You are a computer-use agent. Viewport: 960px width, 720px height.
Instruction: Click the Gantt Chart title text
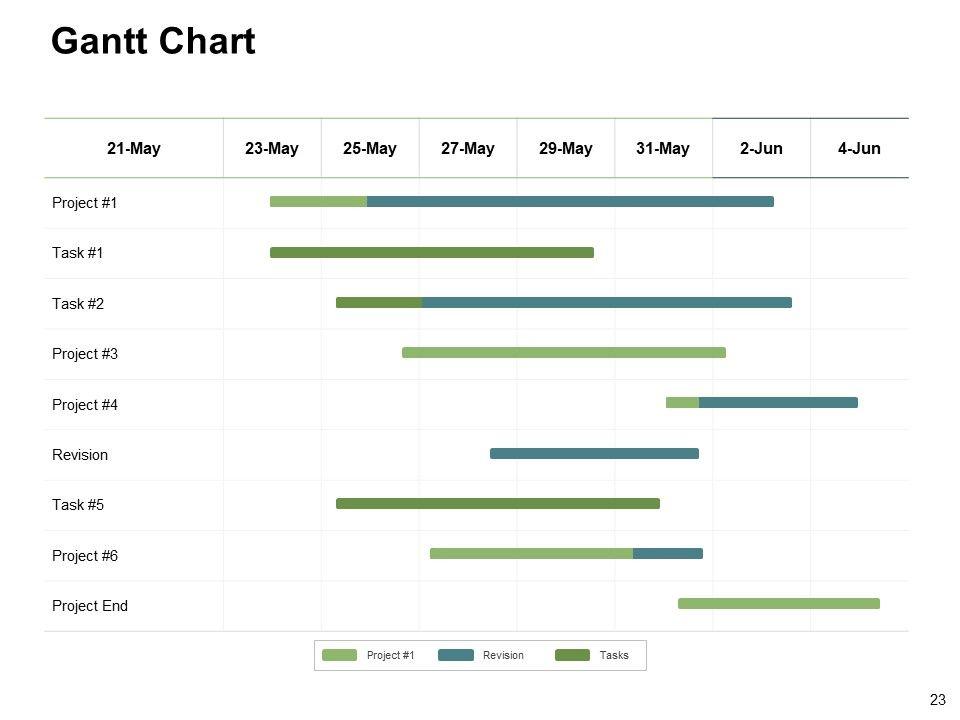coord(153,42)
